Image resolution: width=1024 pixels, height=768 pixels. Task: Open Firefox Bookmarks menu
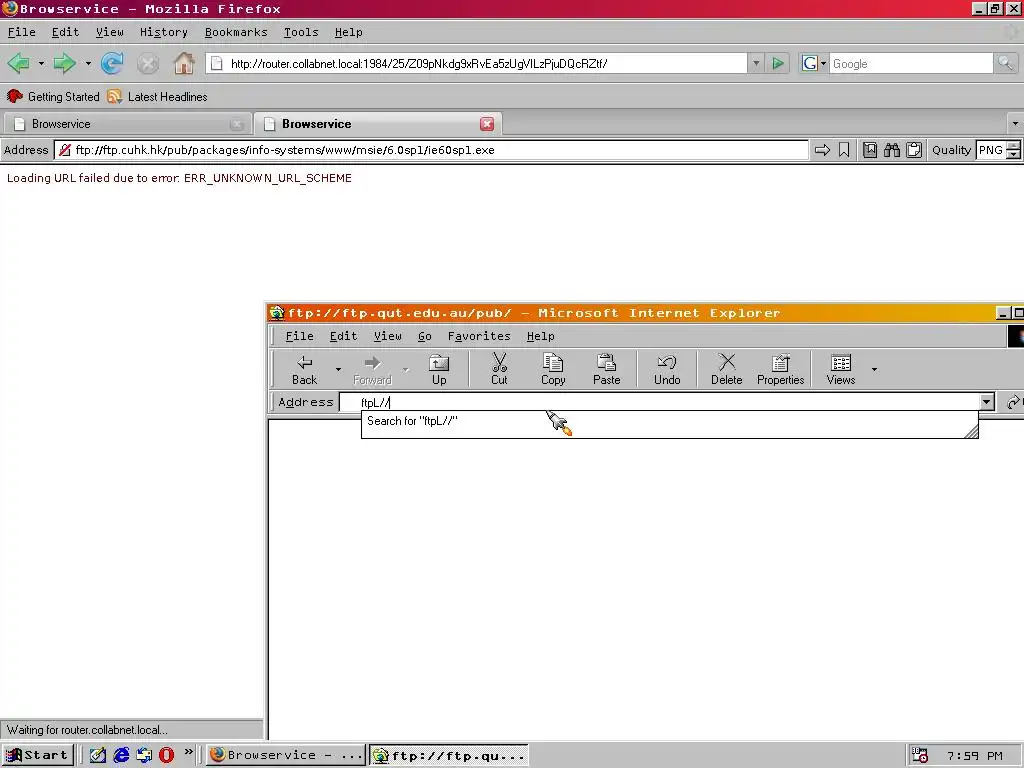pos(236,32)
